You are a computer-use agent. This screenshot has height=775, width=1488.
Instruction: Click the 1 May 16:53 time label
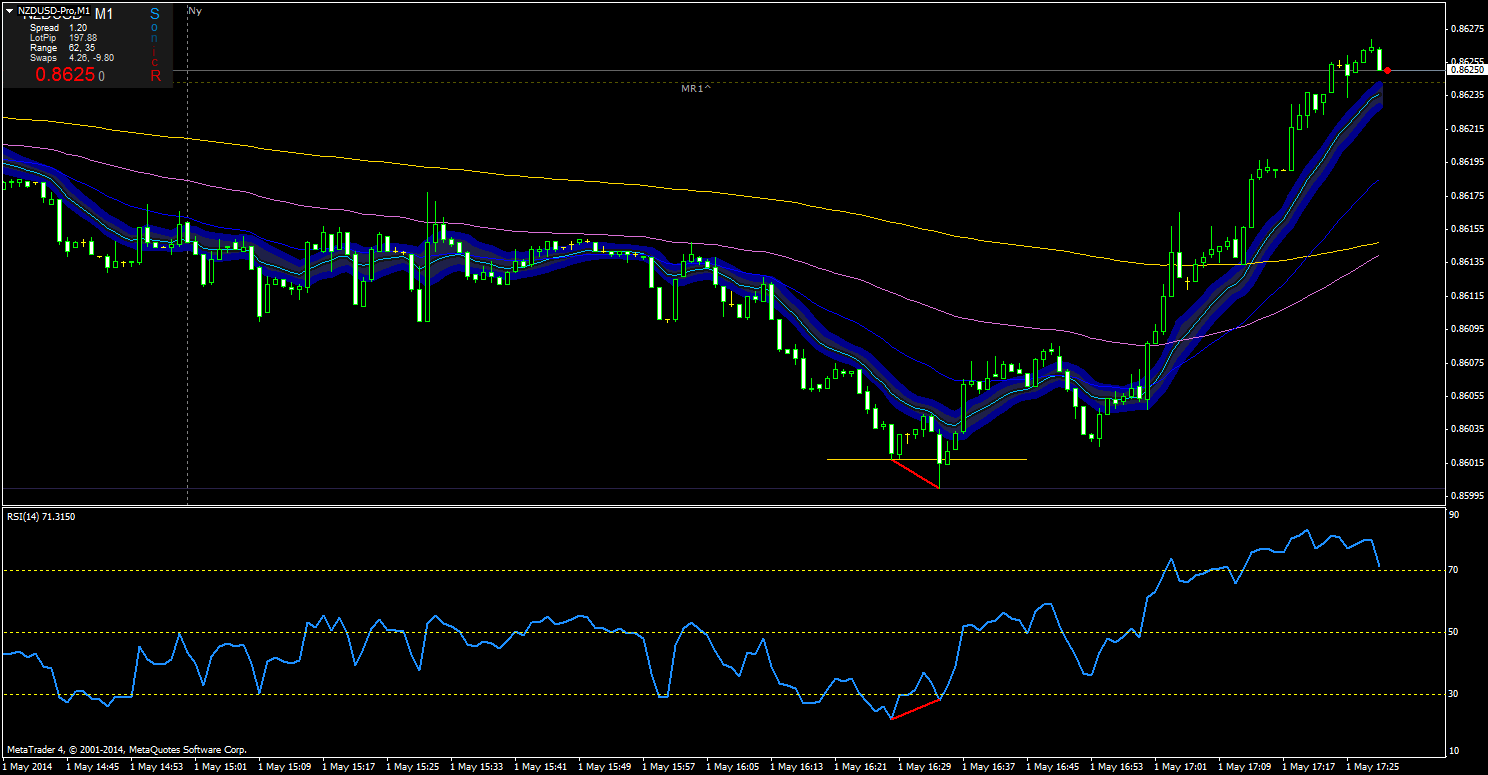click(x=1116, y=767)
